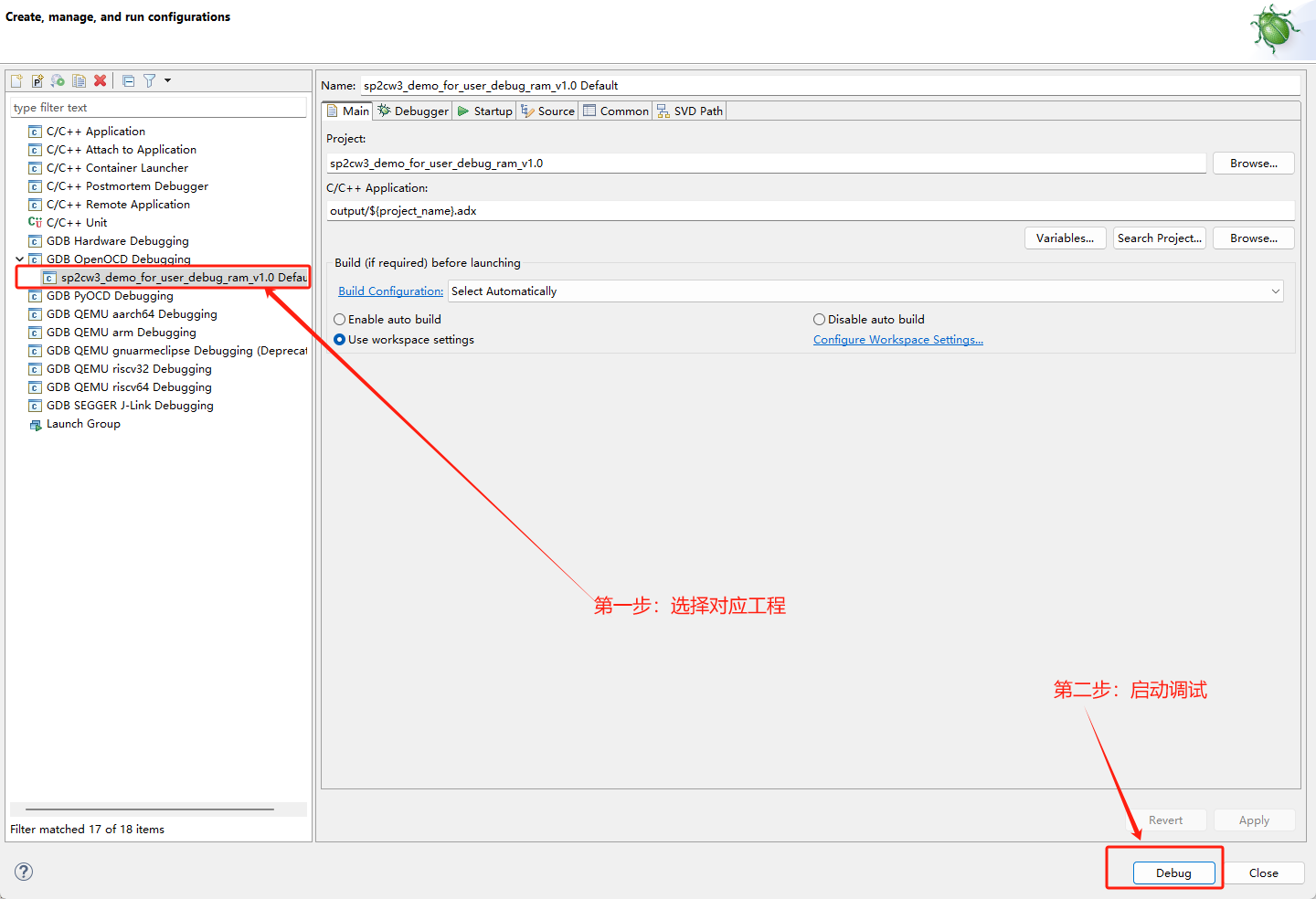The image size is (1316, 899).
Task: Collapse all configuration tree items
Action: point(128,80)
